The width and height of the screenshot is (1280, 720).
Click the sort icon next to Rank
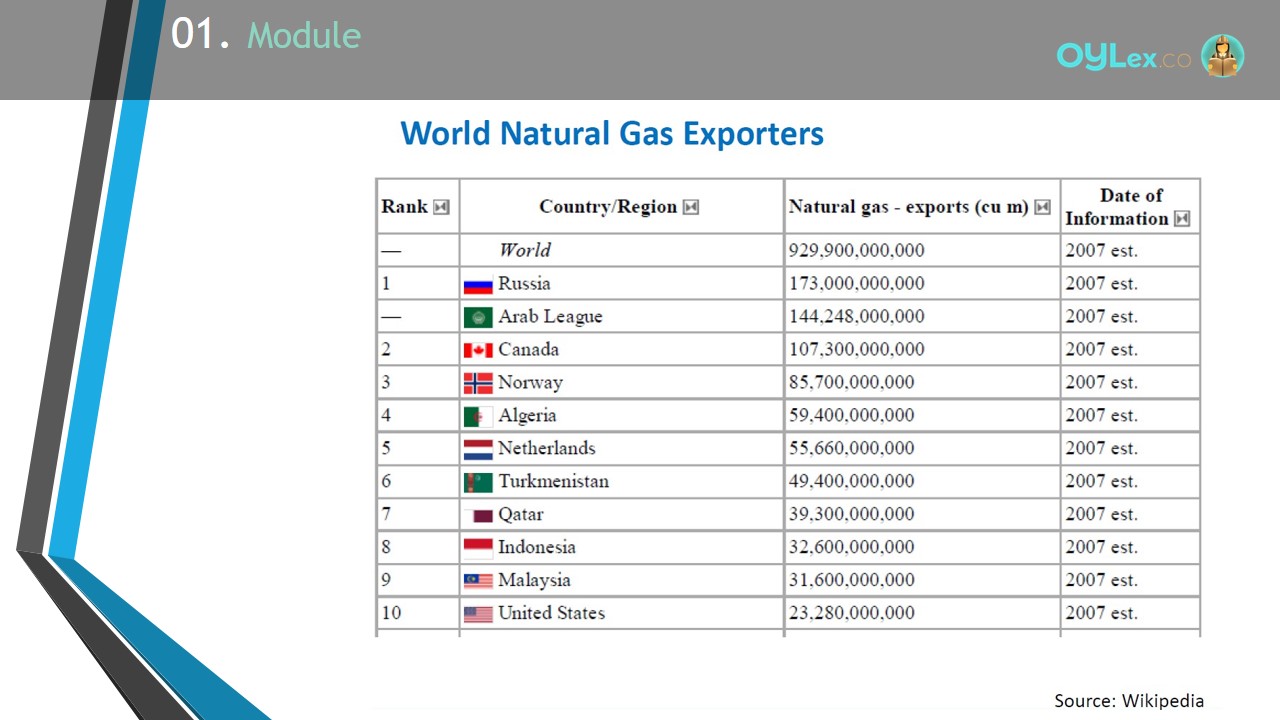pyautogui.click(x=441, y=207)
